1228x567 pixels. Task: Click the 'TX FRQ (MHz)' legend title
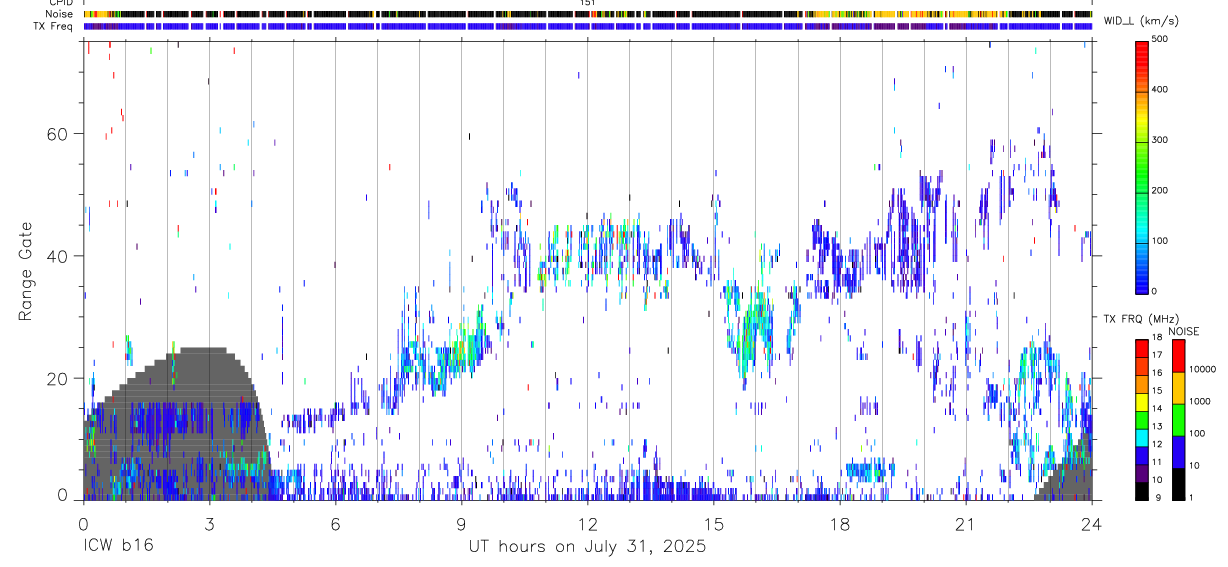tap(1139, 319)
